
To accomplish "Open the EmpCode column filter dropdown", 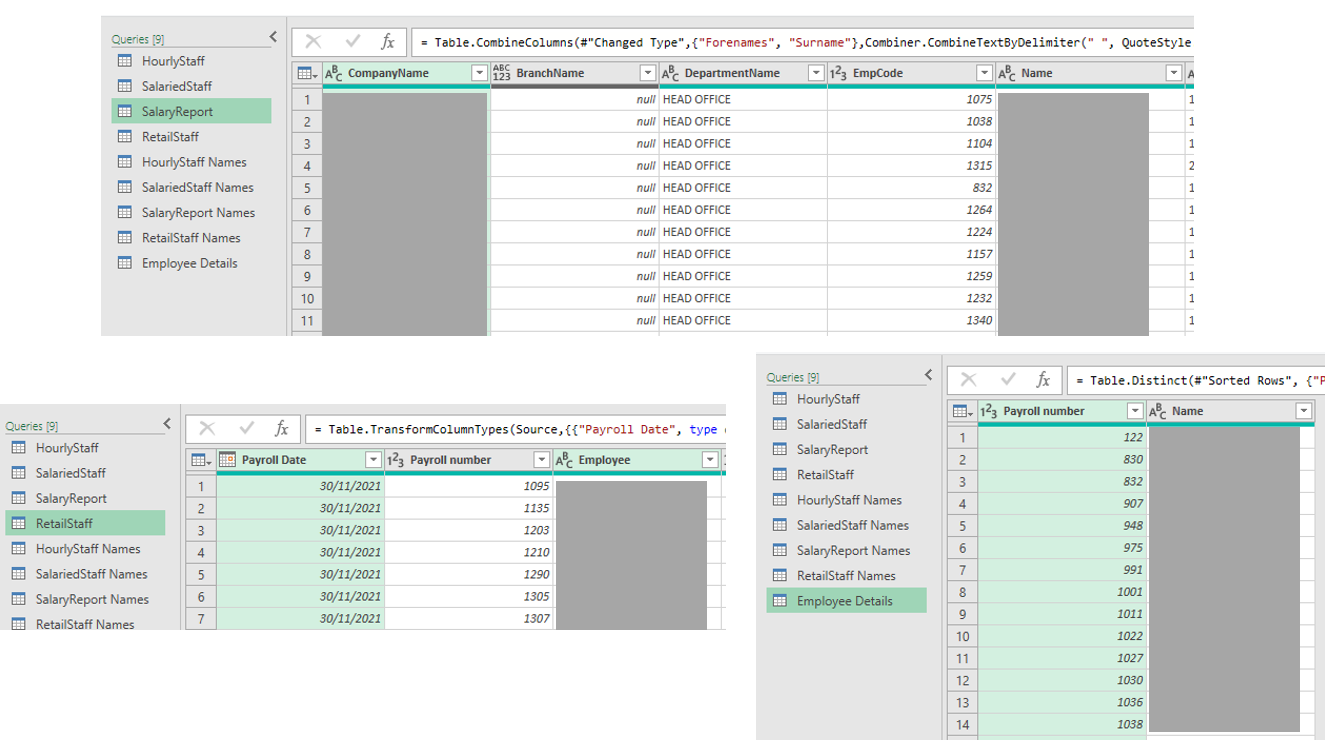I will tap(984, 73).
